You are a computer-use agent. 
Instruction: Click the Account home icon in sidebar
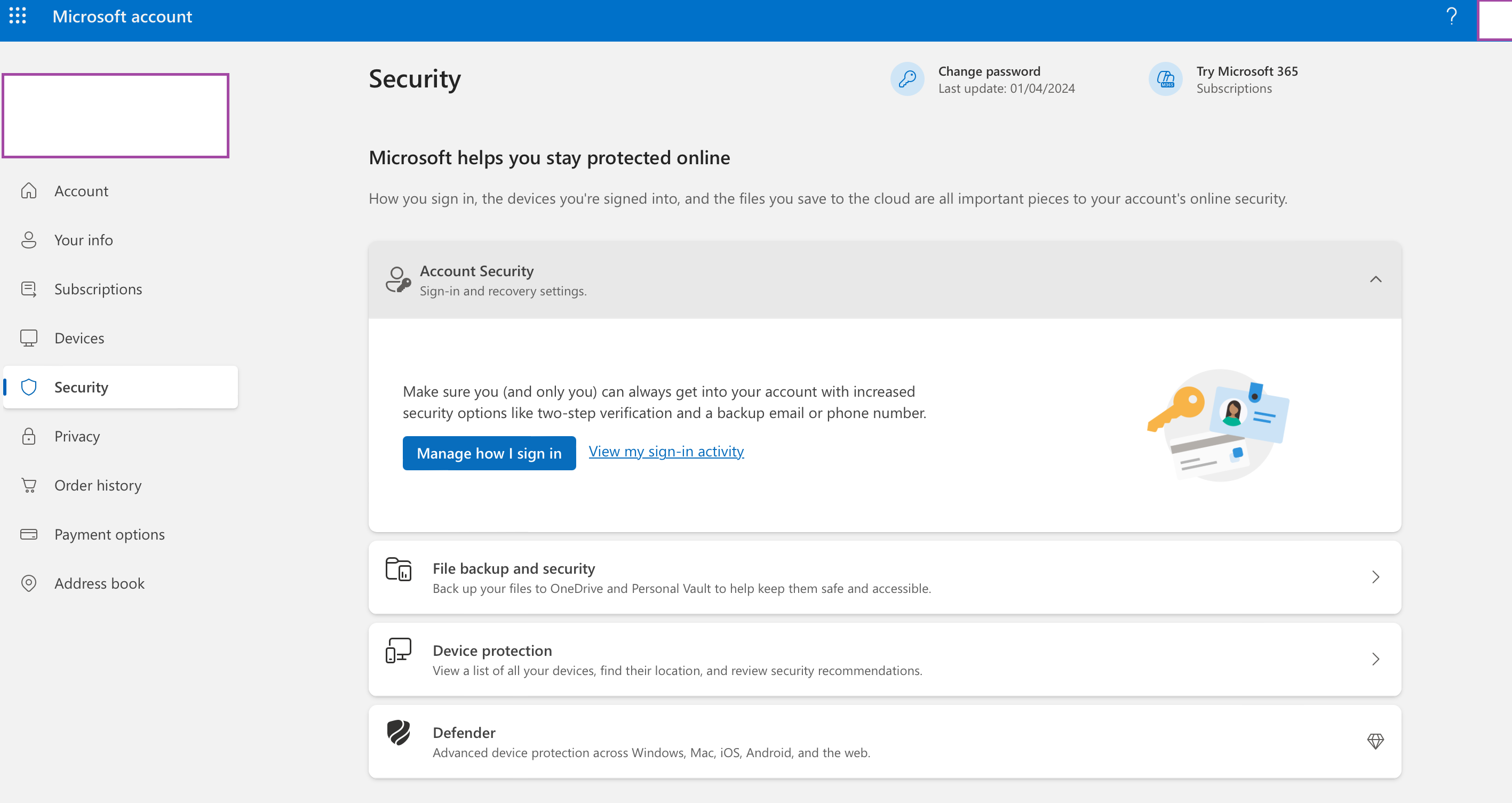pos(29,191)
